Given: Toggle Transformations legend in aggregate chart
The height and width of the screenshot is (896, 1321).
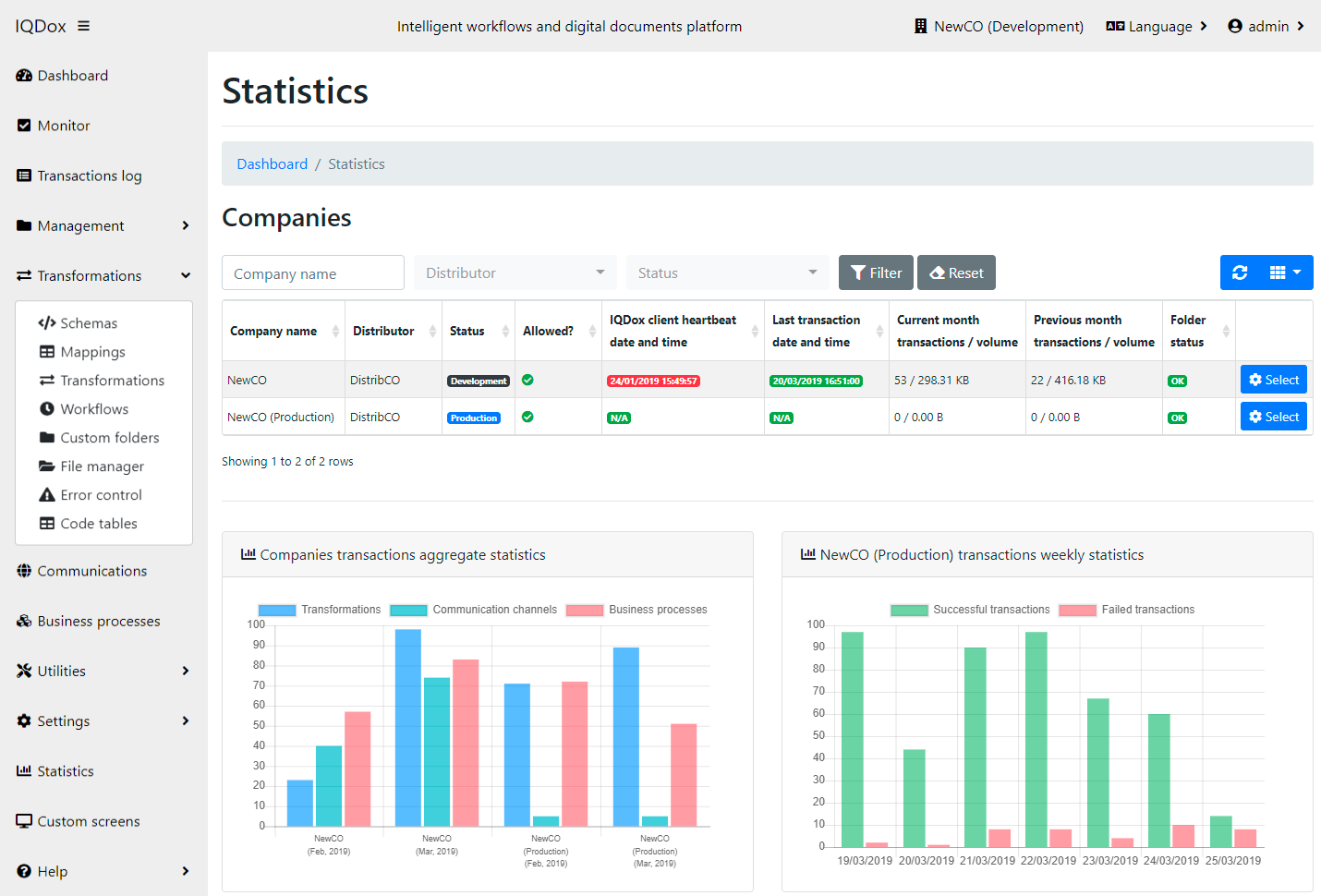Looking at the screenshot, I should point(320,610).
